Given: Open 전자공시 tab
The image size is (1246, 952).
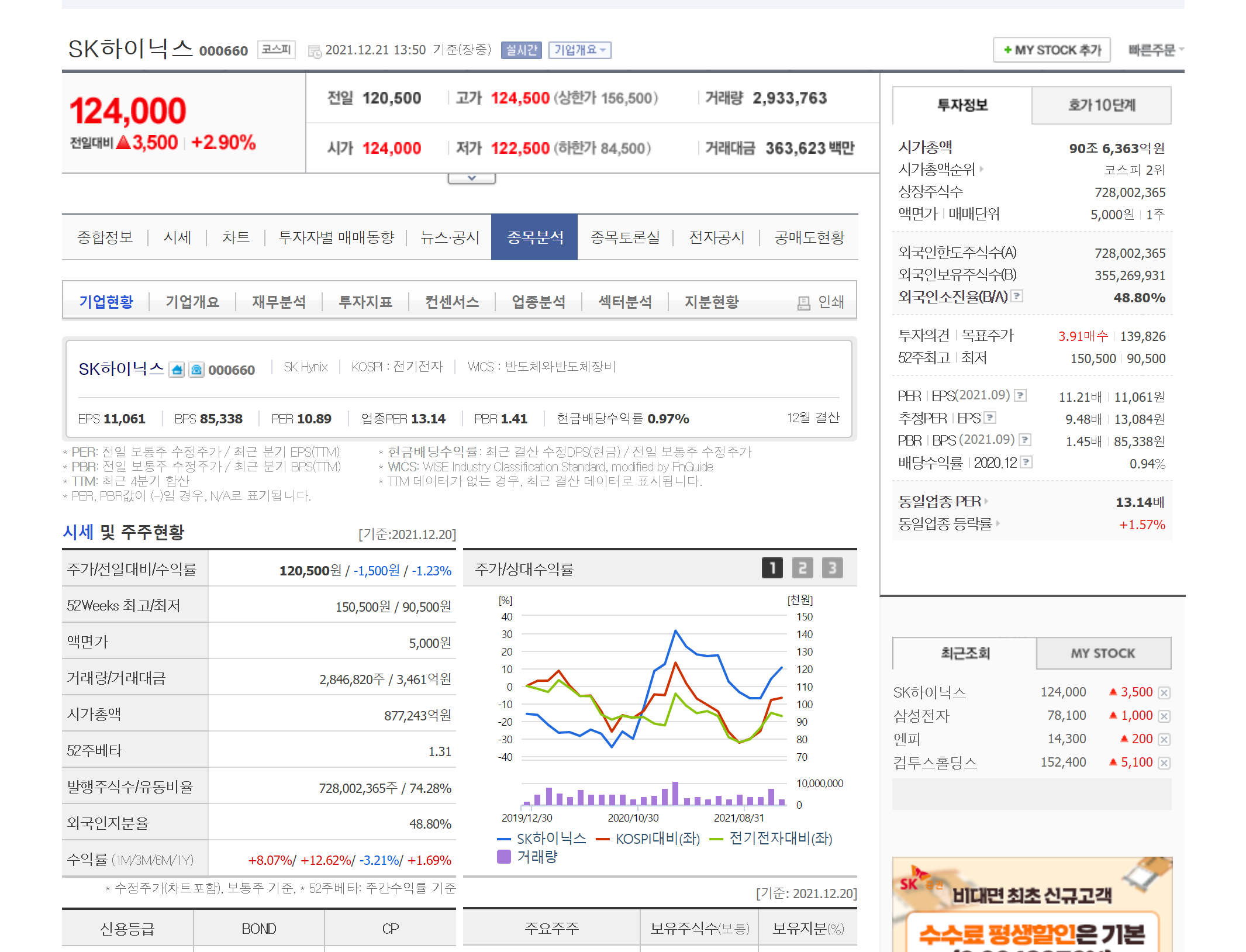Looking at the screenshot, I should click(x=717, y=237).
